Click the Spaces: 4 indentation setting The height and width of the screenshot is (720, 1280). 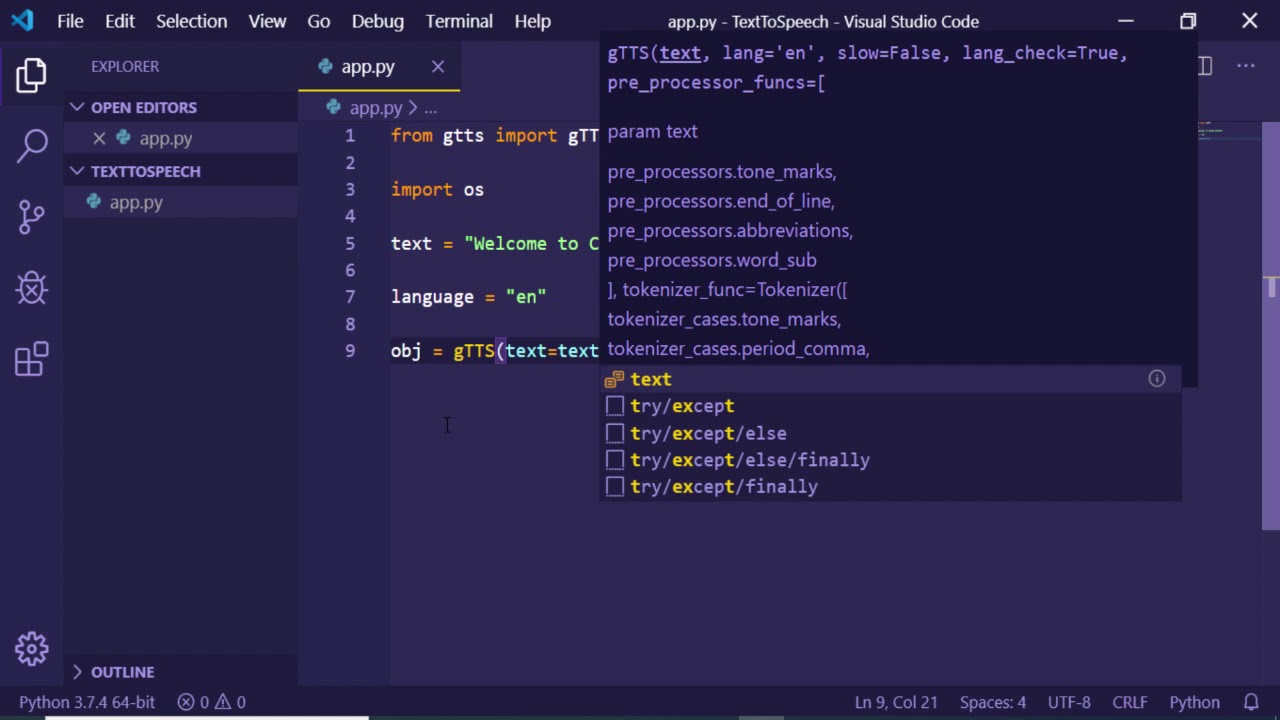pos(993,702)
